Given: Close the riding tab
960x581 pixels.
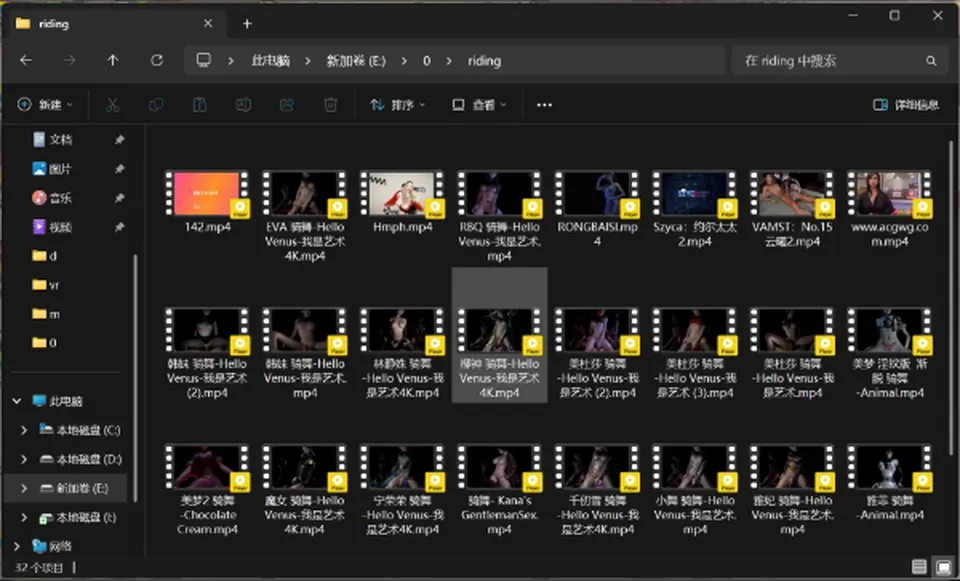Looking at the screenshot, I should pyautogui.click(x=208, y=23).
